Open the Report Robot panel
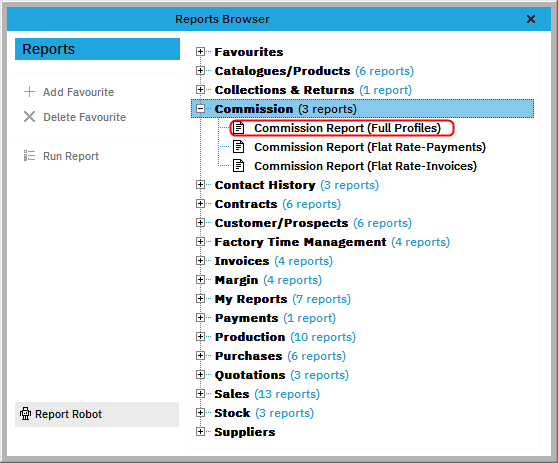This screenshot has width=558, height=463. pyautogui.click(x=97, y=414)
